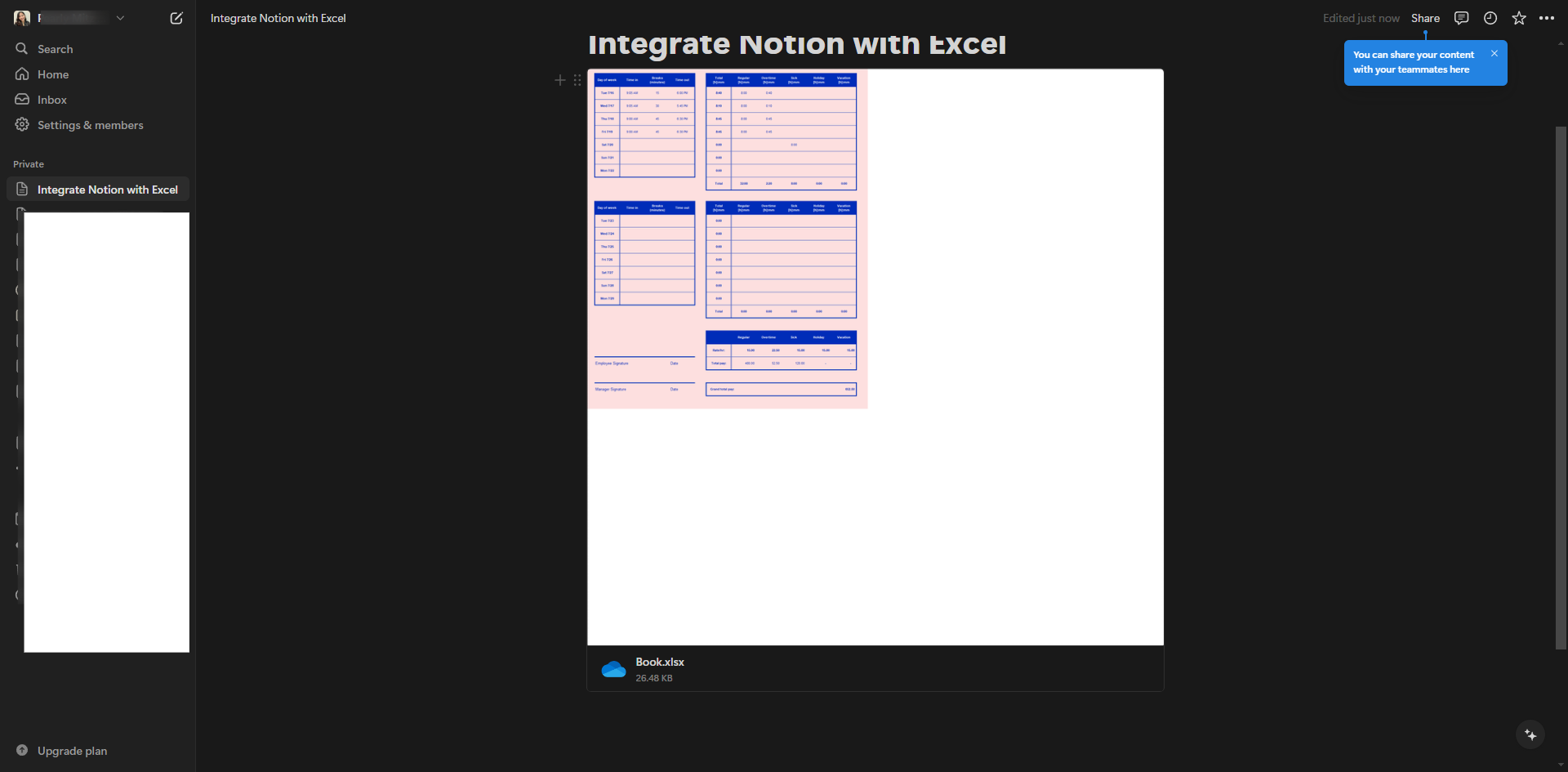Open the Inbox
The image size is (1568, 772).
98,100
